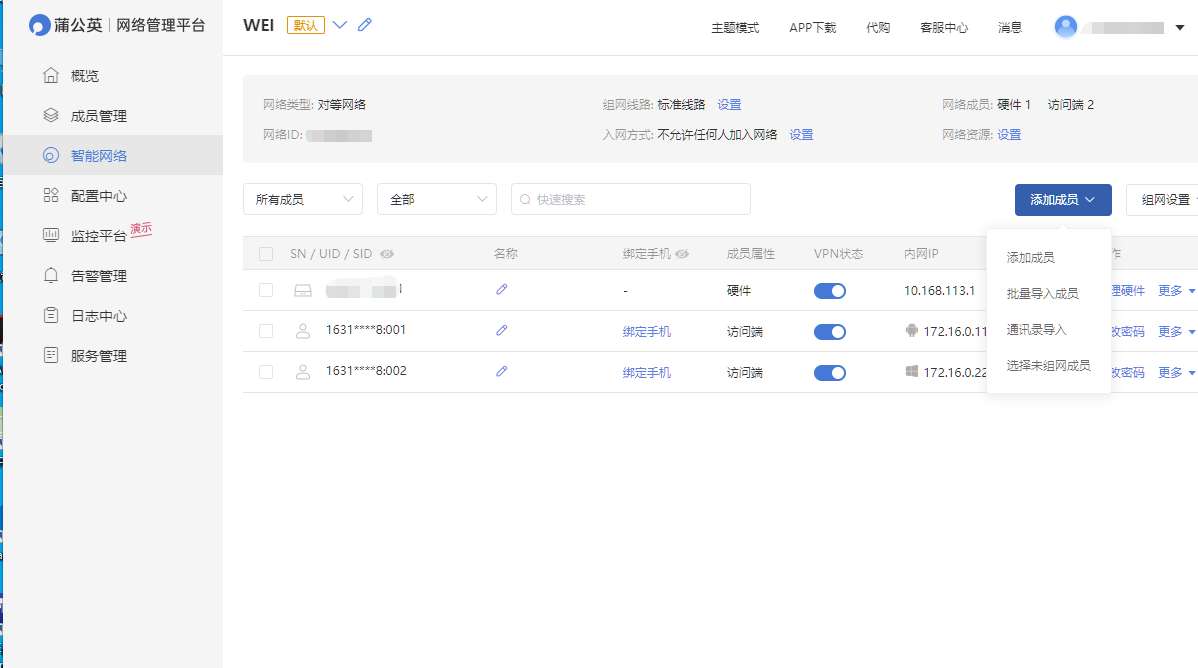The image size is (1198, 668).
Task: Edit network name WEI with pencil icon
Action: coord(364,25)
